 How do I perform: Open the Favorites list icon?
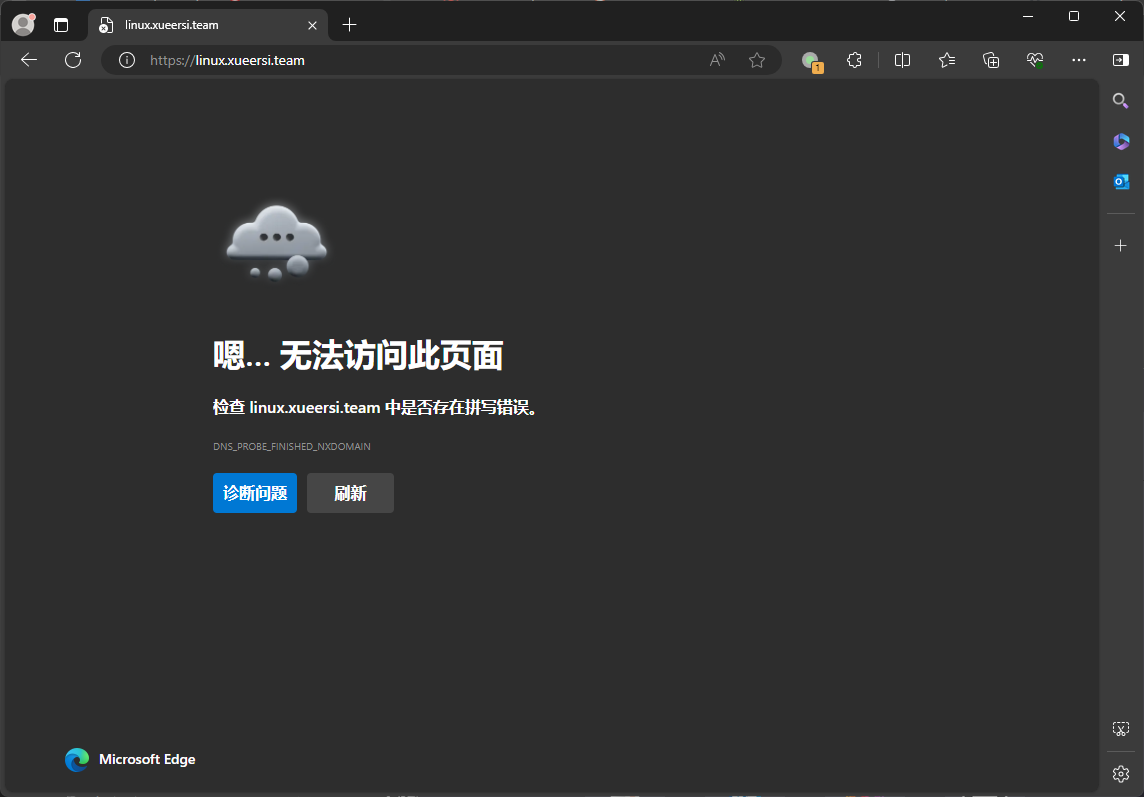point(947,60)
